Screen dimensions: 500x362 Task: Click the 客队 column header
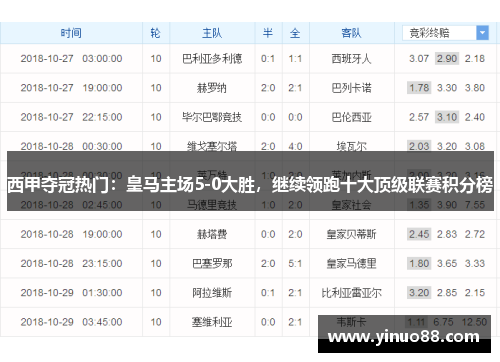[351, 33]
